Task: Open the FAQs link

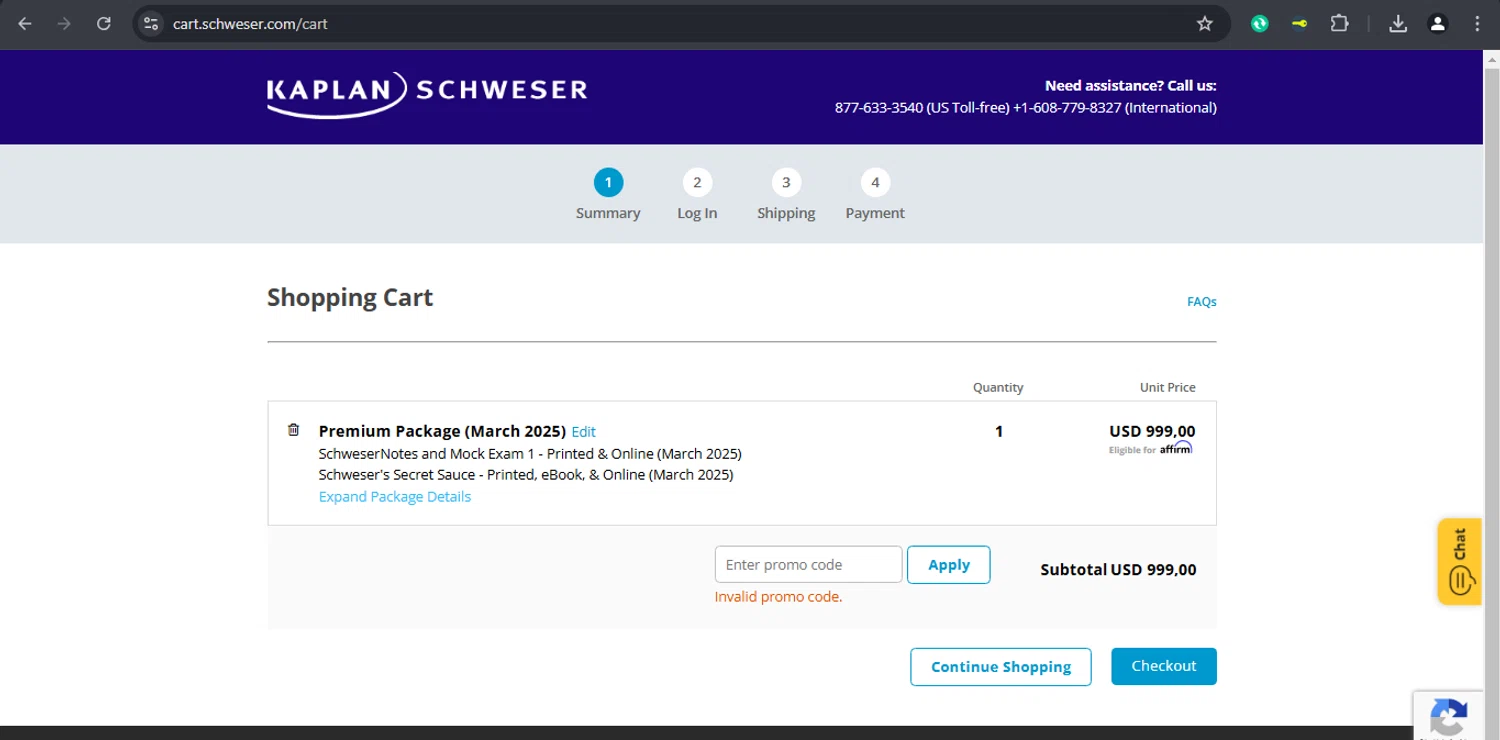Action: coord(1202,301)
